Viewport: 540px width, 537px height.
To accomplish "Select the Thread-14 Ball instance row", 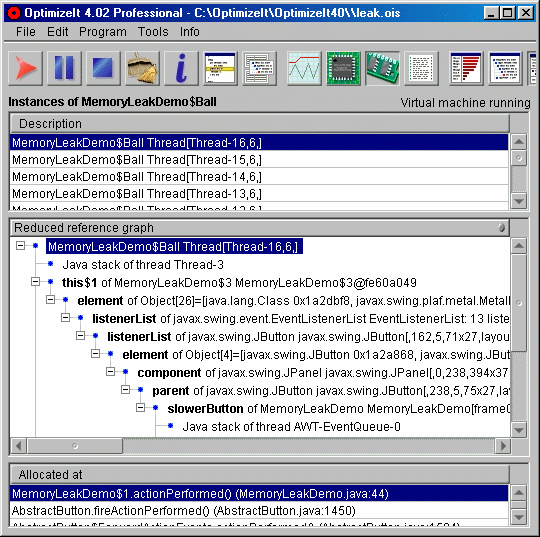I will 259,177.
